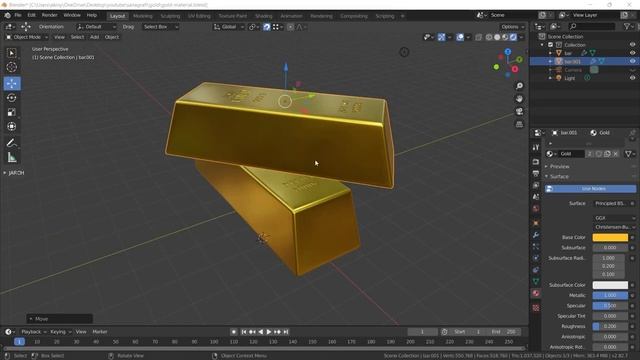Select the Annotate tool
This screenshot has height=360, width=640.
pos(11,143)
